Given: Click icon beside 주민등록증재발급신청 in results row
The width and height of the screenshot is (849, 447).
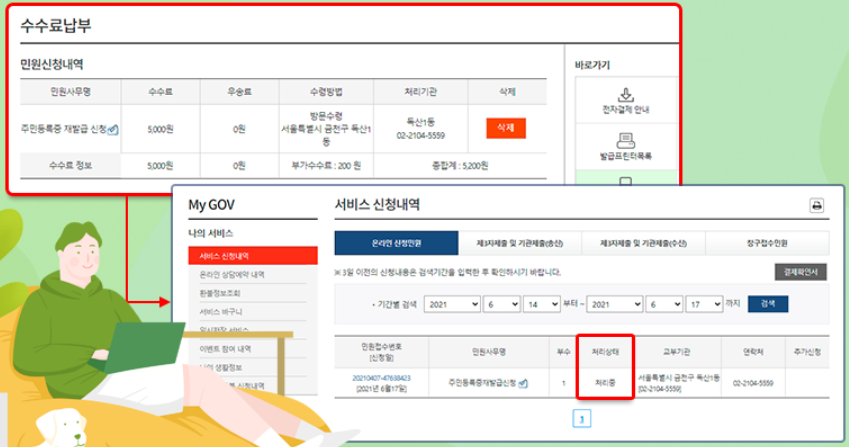Looking at the screenshot, I should coord(523,383).
